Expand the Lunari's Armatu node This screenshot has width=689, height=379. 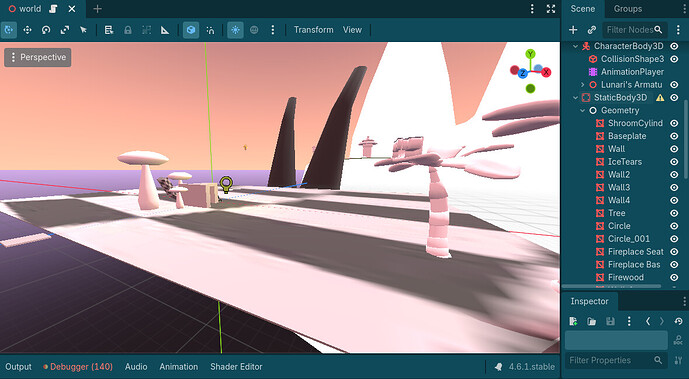tap(583, 84)
